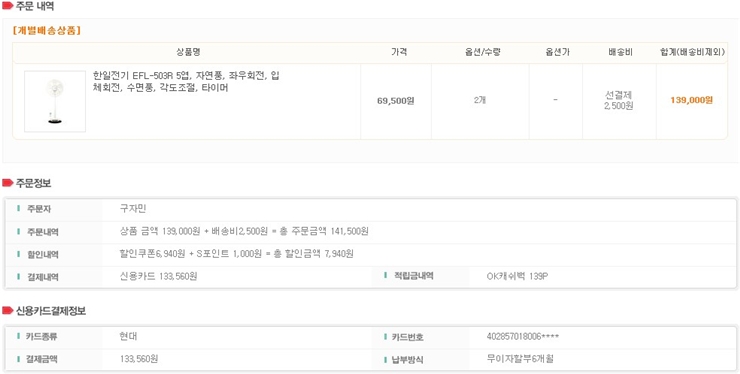Click the masked card number 402857018006****
The height and width of the screenshot is (374, 740).
point(523,337)
